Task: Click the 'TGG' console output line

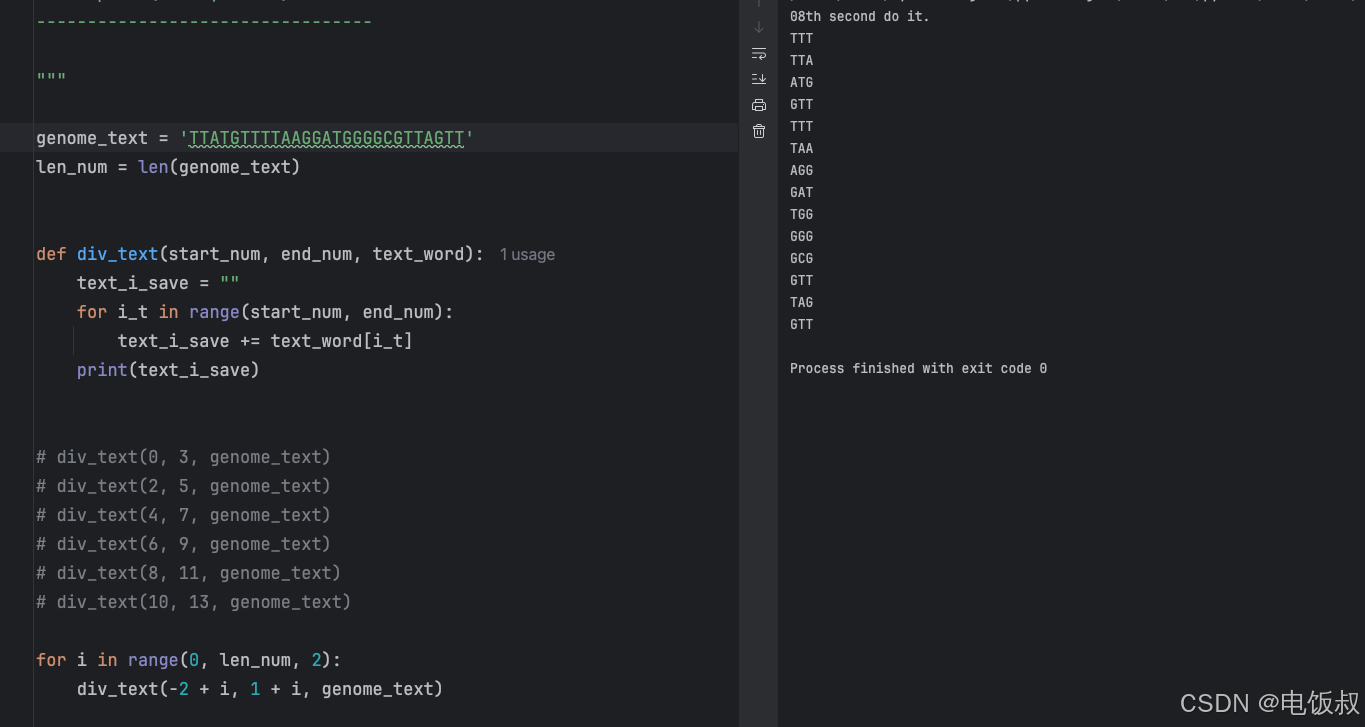Action: [801, 215]
